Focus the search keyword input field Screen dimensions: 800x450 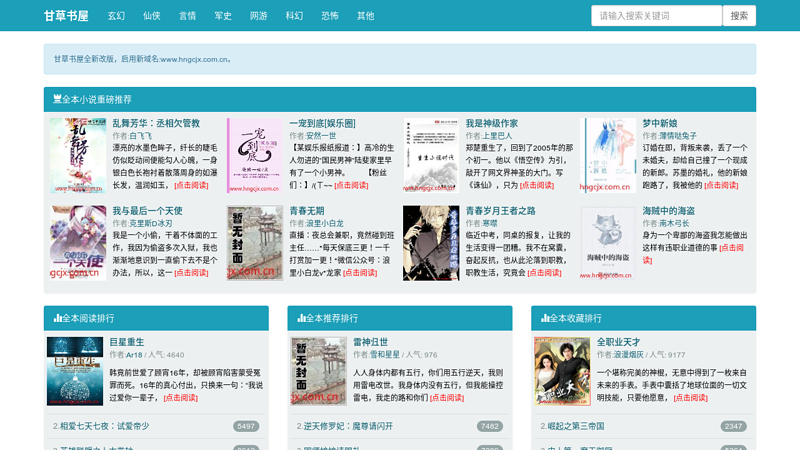coord(657,16)
